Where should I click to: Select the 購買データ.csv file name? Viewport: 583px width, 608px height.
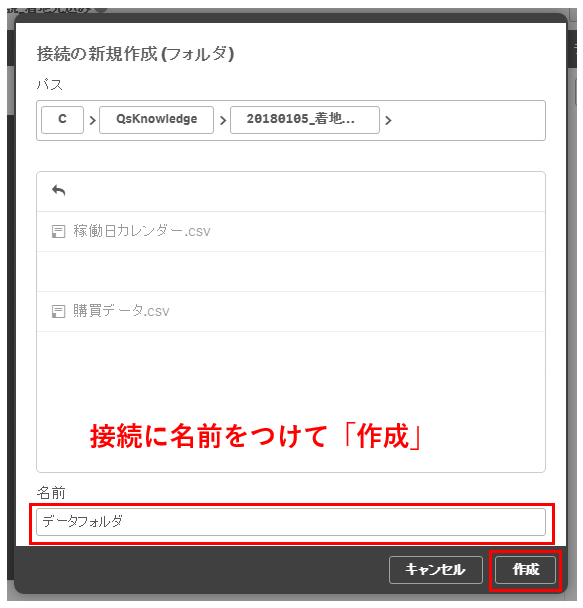[121, 311]
